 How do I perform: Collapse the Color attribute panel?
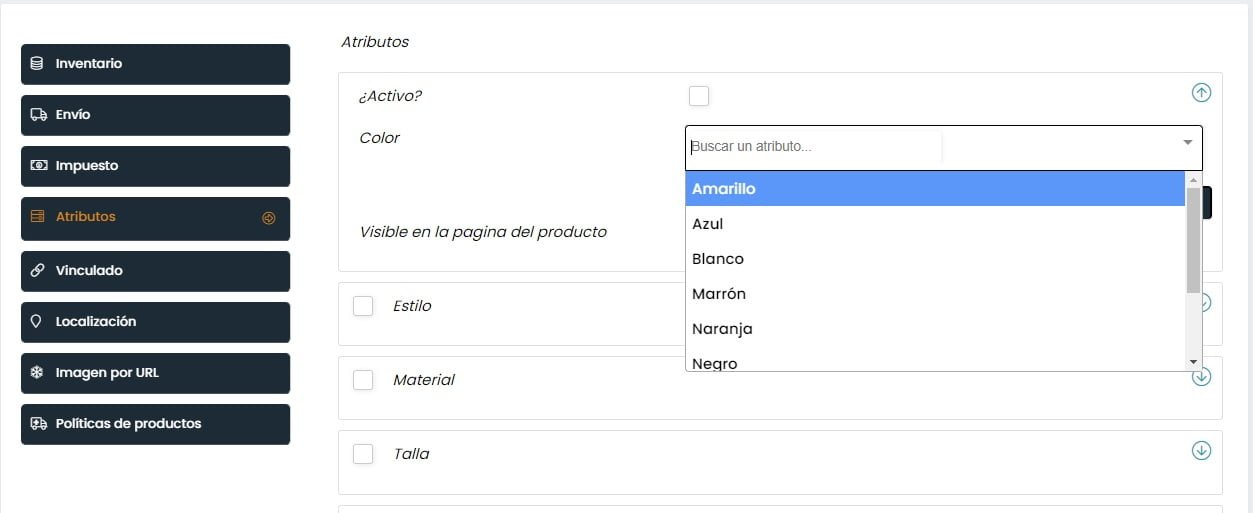click(1201, 93)
